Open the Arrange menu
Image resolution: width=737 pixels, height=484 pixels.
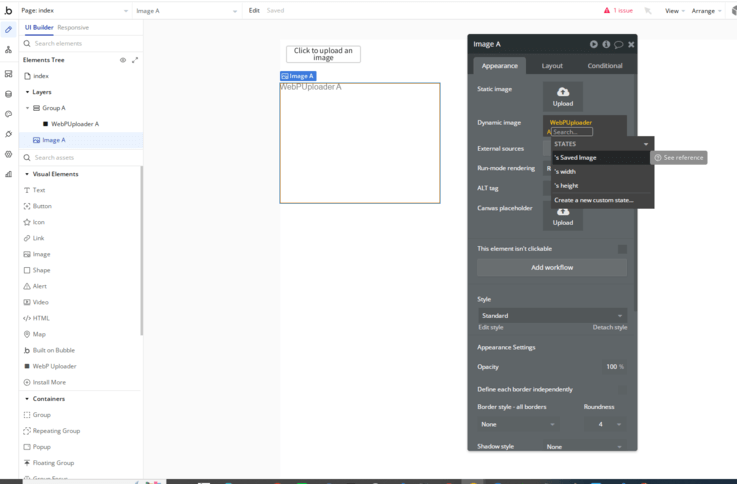click(x=706, y=11)
